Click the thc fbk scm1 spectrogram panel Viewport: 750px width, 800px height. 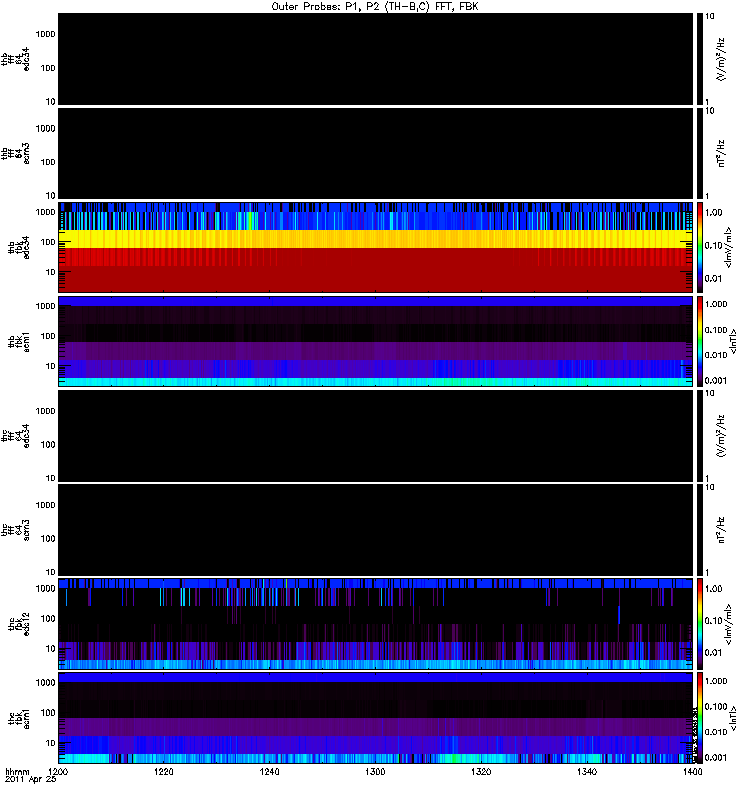tap(375, 718)
